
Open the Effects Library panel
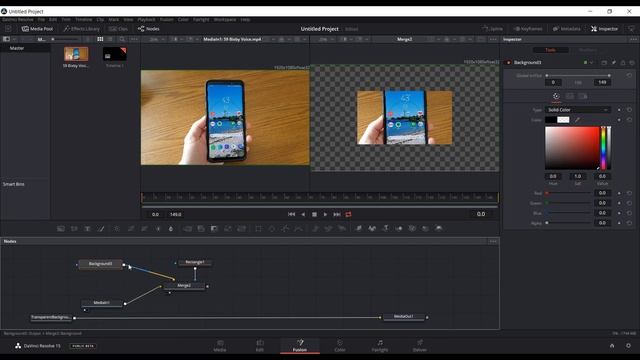(x=82, y=29)
